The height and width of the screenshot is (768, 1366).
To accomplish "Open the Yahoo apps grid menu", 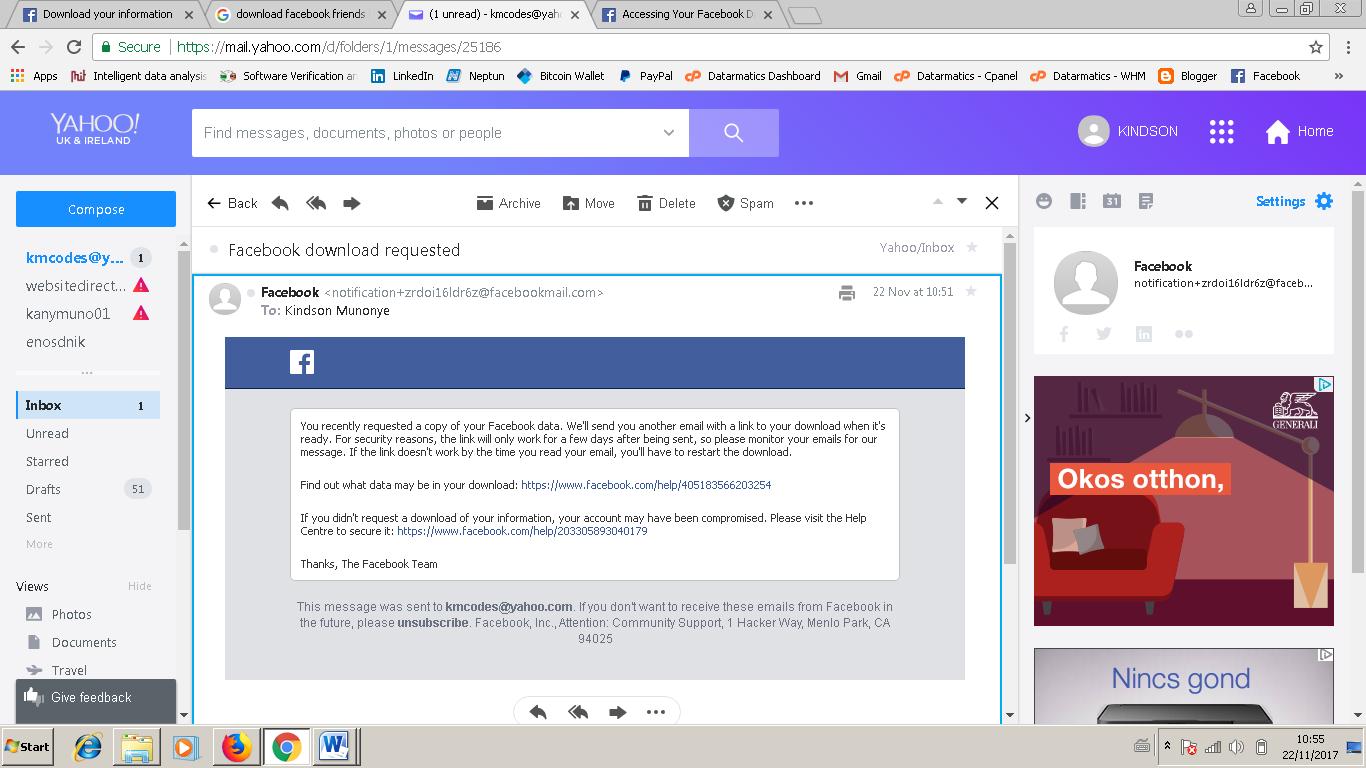I will click(1221, 131).
